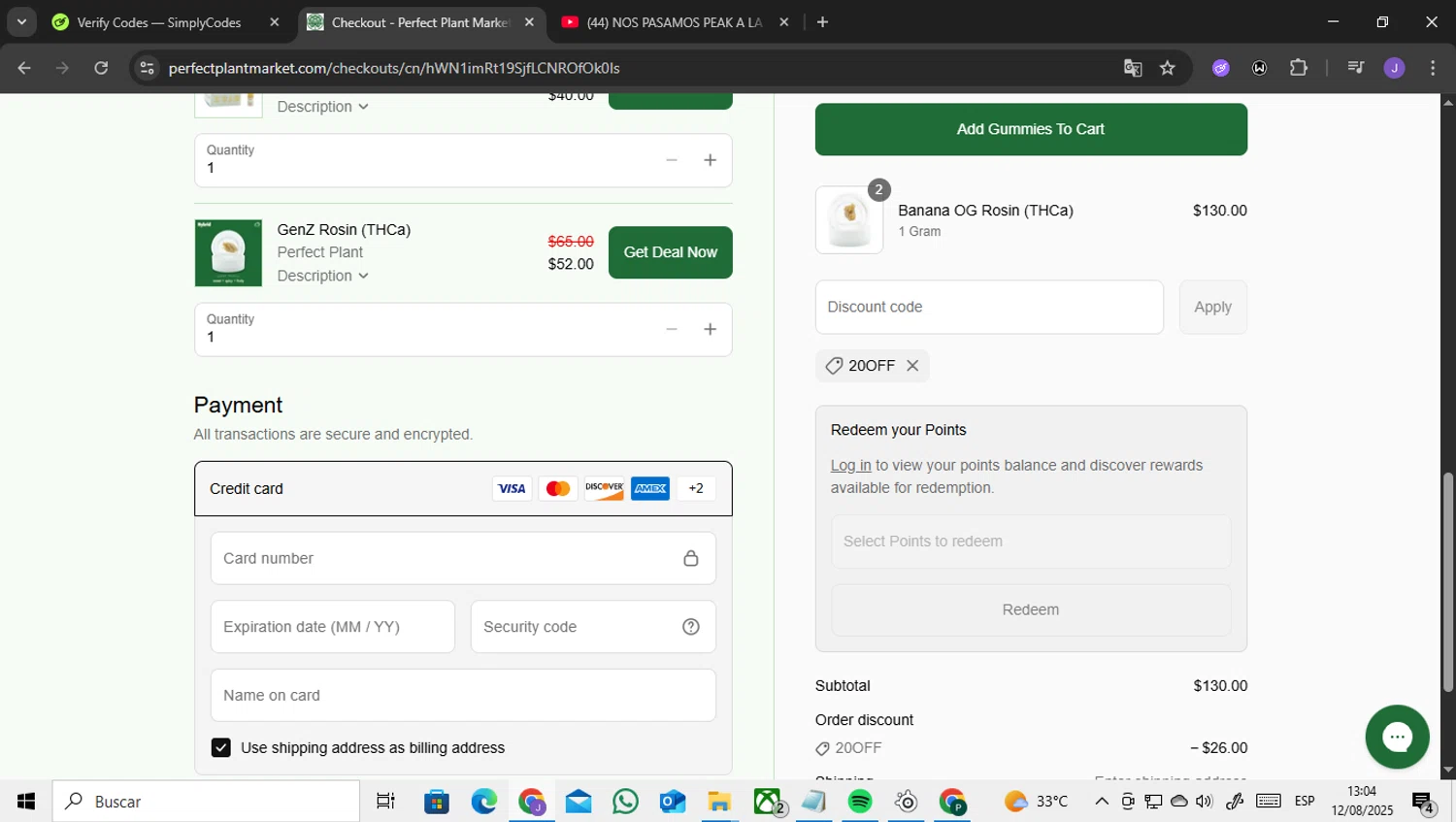Screen dimensions: 1456x822
Task: Click the GenZ Rosin product thumbnail
Action: (x=228, y=252)
